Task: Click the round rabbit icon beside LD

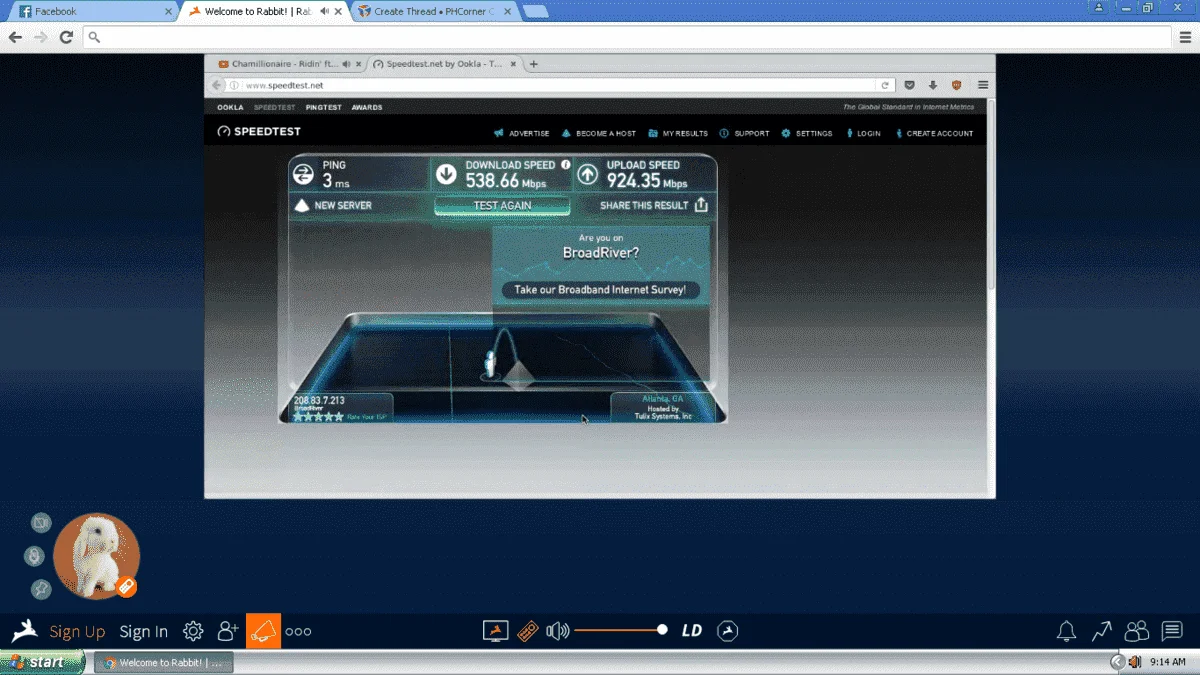Action: [728, 631]
